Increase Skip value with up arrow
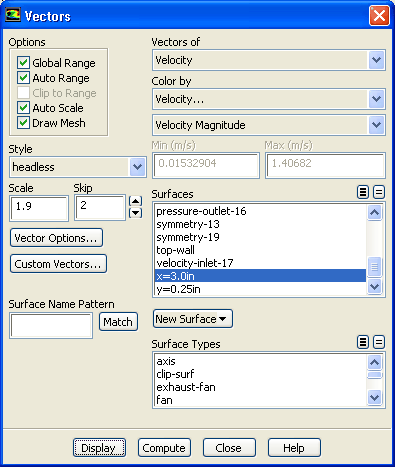The height and width of the screenshot is (467, 395). (x=135, y=201)
